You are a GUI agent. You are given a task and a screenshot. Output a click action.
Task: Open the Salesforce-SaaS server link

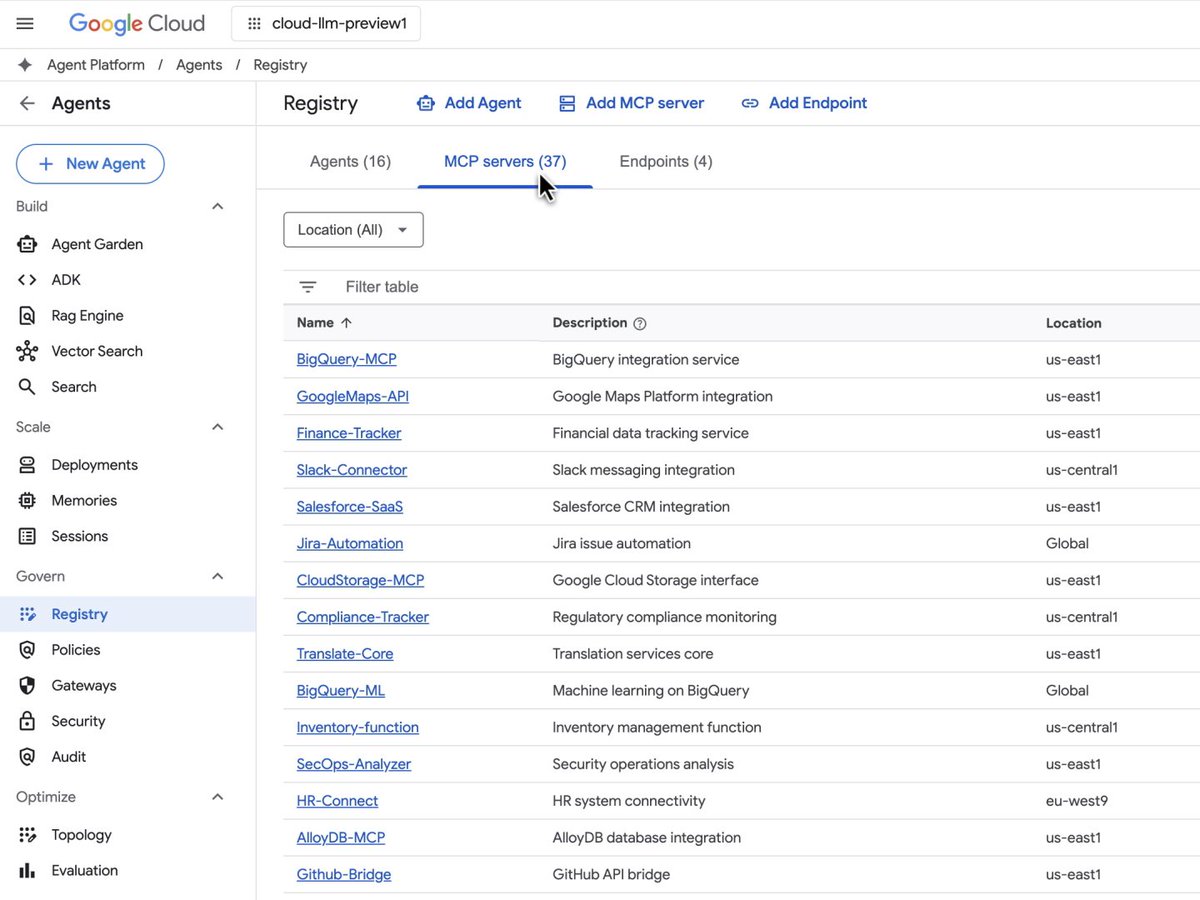point(350,507)
